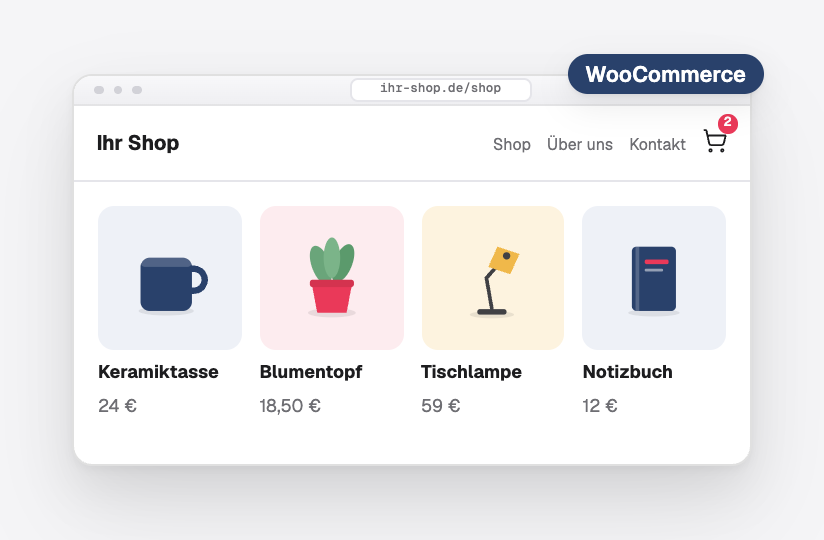
Task: Click the WooCommerce badge
Action: coord(666,74)
